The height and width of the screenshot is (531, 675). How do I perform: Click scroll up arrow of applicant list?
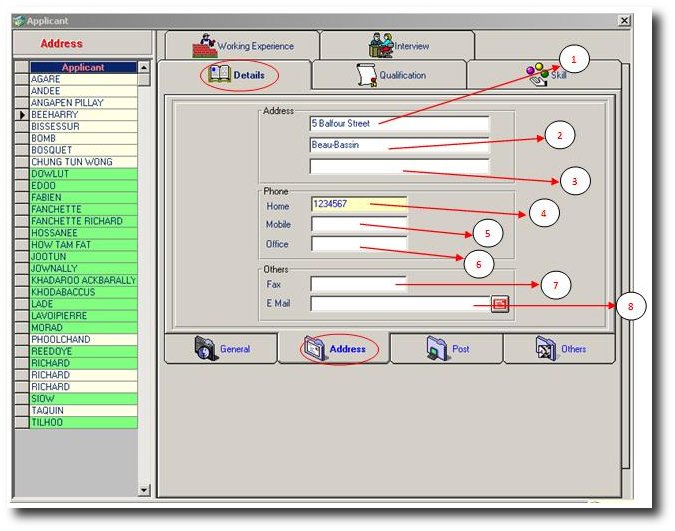144,68
